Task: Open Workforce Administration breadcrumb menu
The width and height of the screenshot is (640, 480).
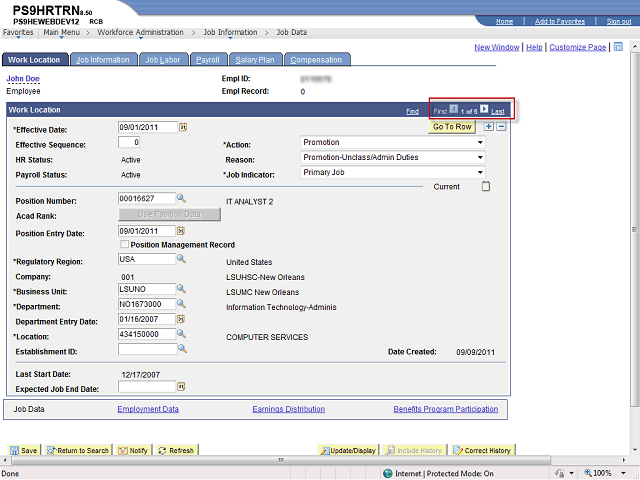Action: click(x=140, y=33)
